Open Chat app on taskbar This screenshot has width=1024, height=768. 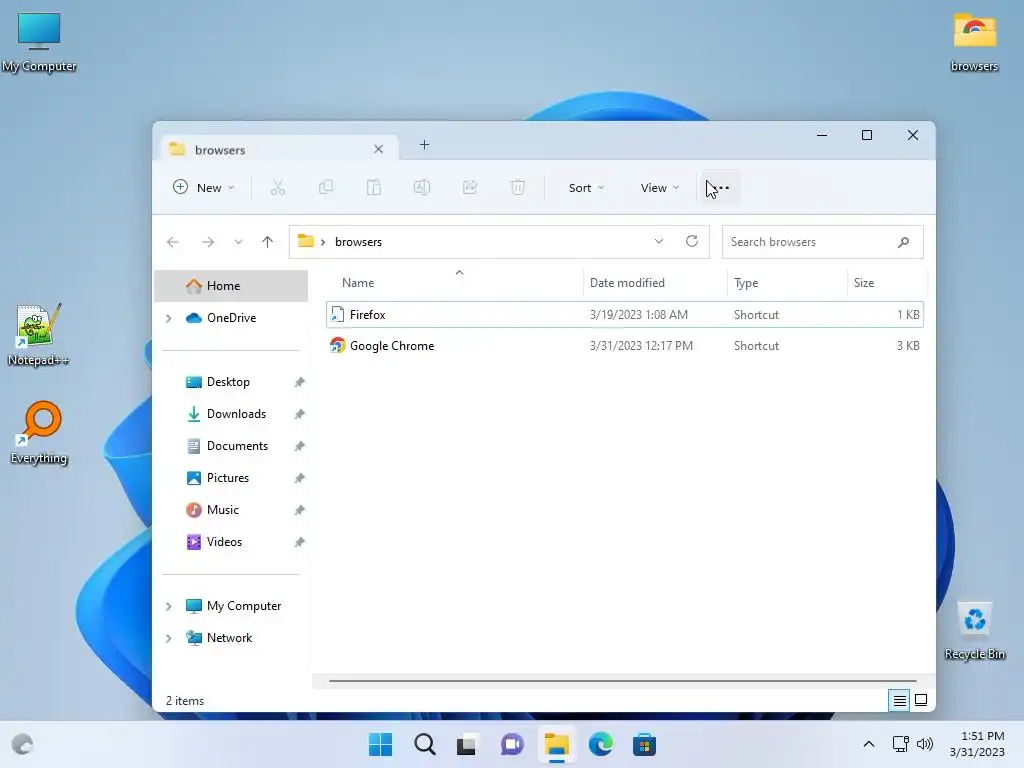[x=512, y=744]
